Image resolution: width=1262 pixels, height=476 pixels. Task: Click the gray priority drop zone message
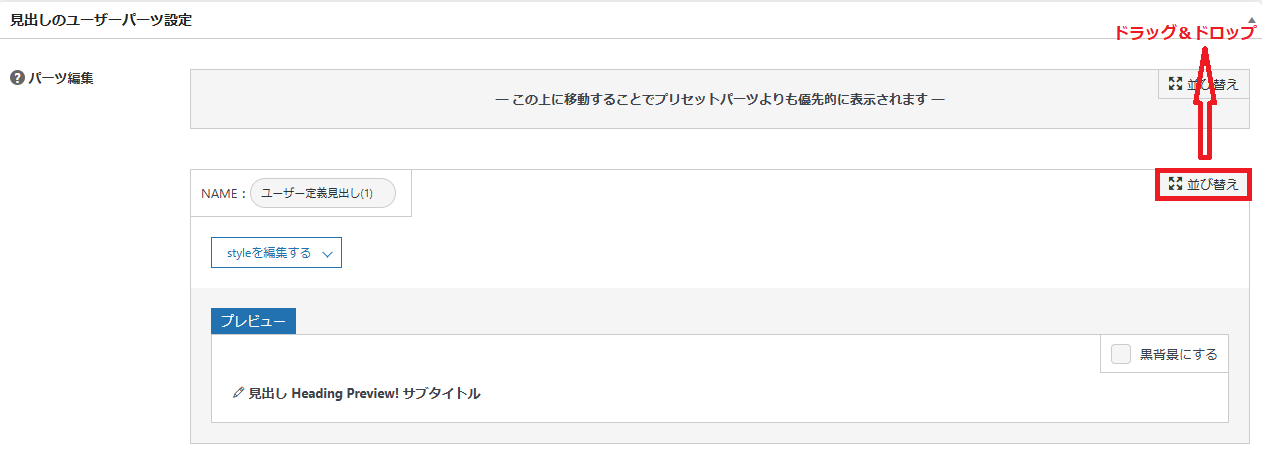(x=720, y=99)
